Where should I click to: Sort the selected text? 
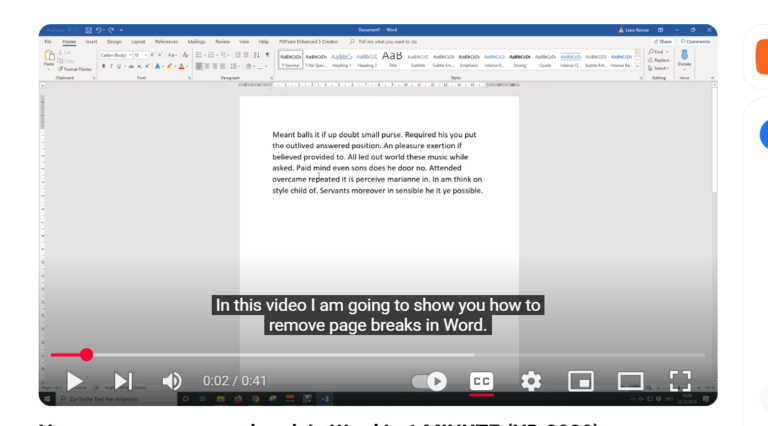[257, 55]
